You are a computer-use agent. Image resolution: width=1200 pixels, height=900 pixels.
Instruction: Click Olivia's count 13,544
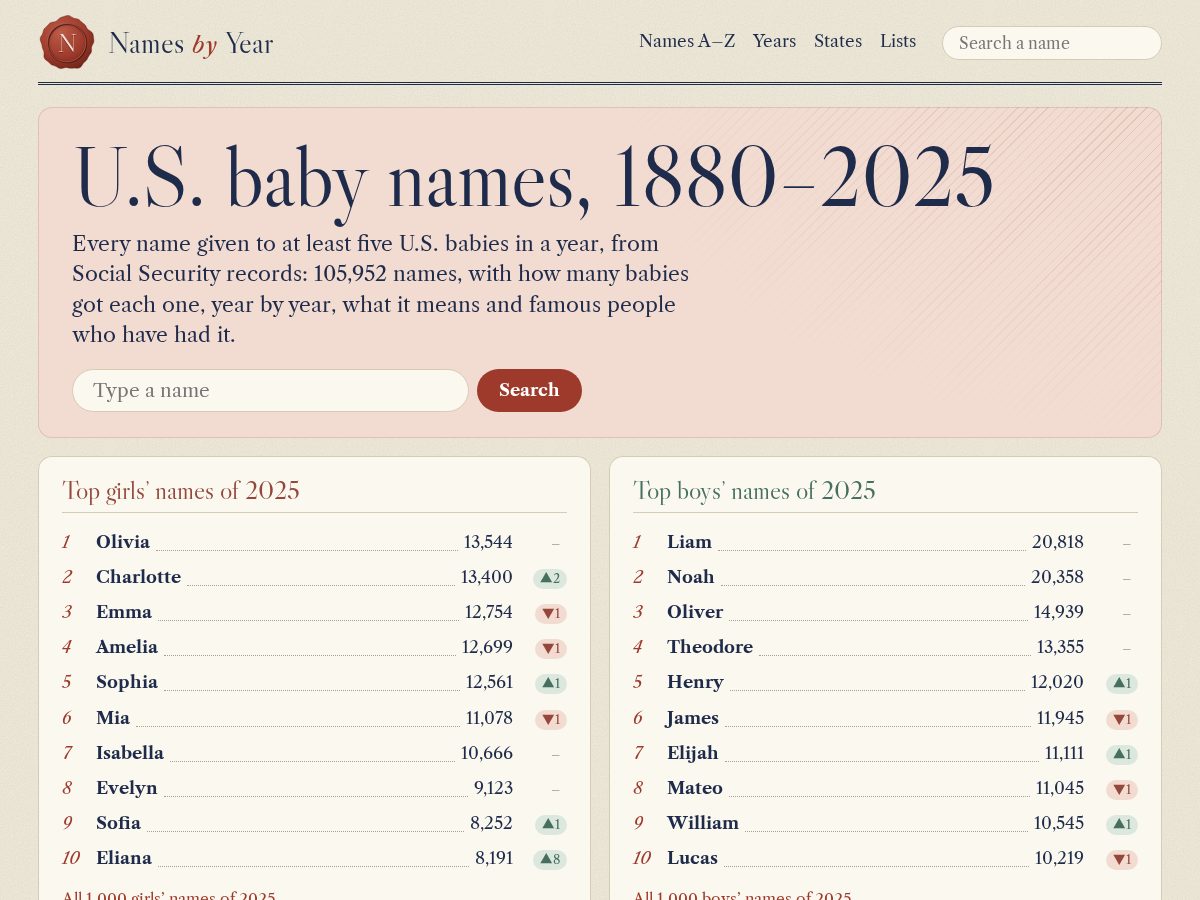[488, 542]
